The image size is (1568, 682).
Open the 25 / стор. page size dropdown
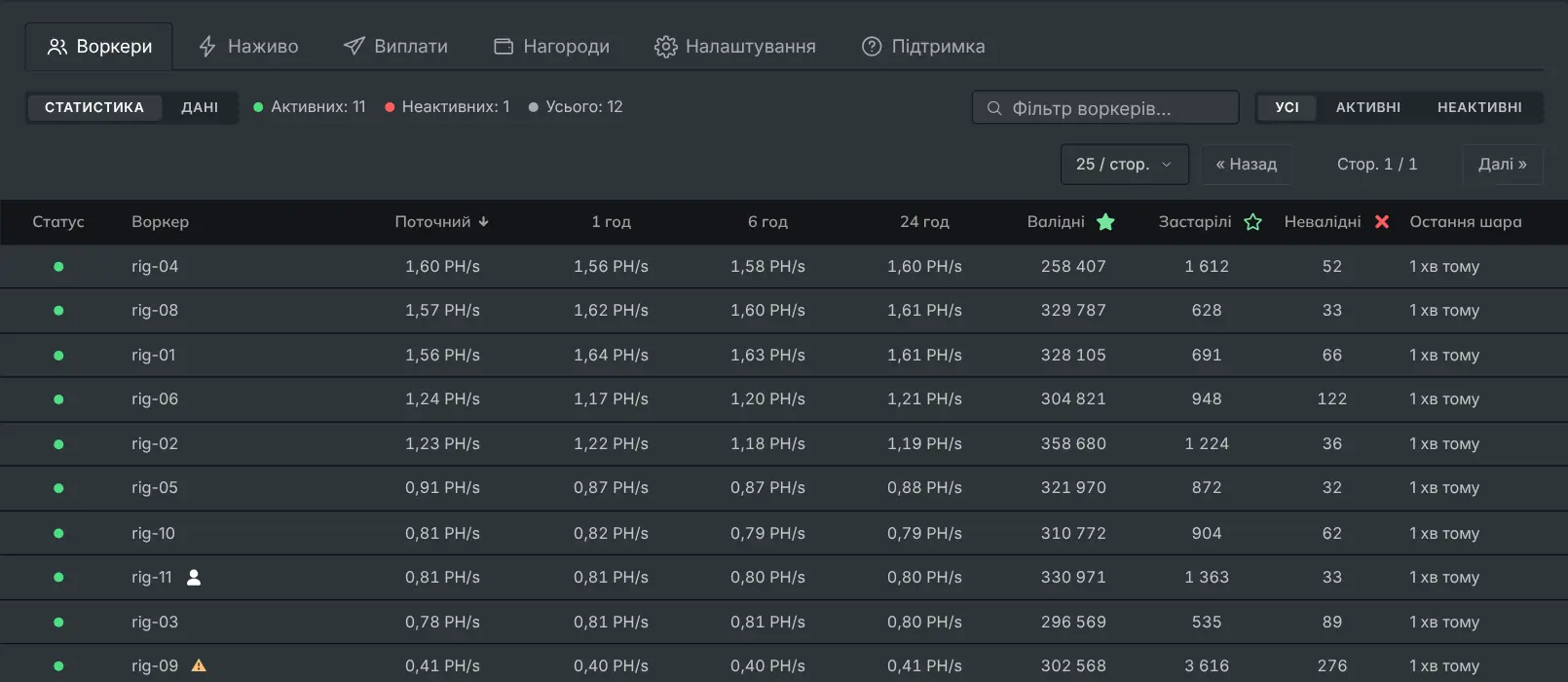pos(1125,165)
